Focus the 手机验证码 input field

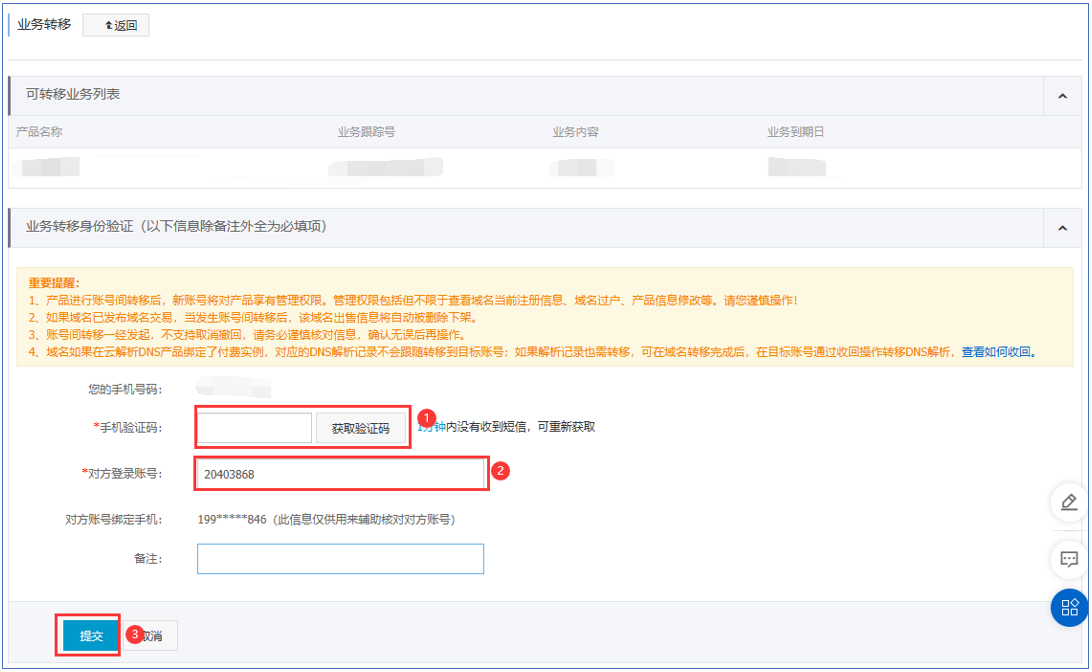tap(255, 428)
